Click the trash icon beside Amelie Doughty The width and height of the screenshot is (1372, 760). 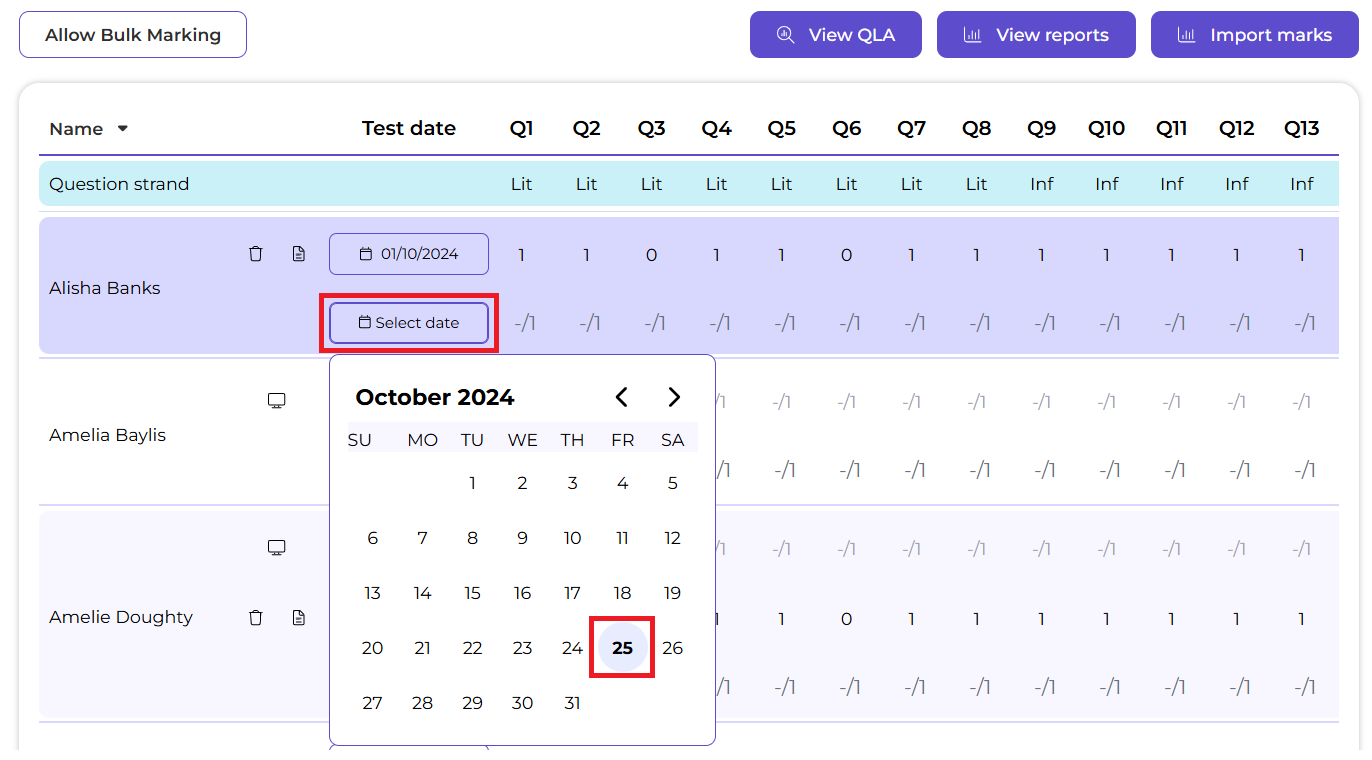(x=256, y=617)
